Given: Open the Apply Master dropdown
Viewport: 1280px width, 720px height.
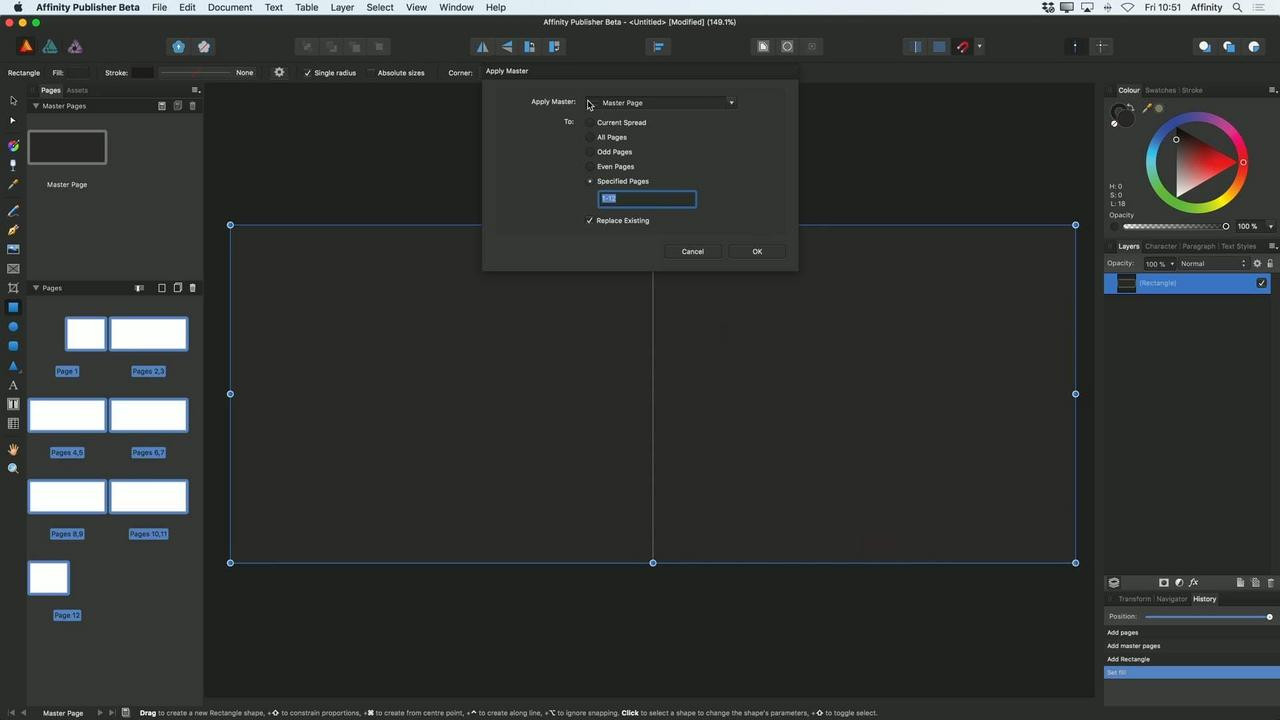Looking at the screenshot, I should click(661, 102).
